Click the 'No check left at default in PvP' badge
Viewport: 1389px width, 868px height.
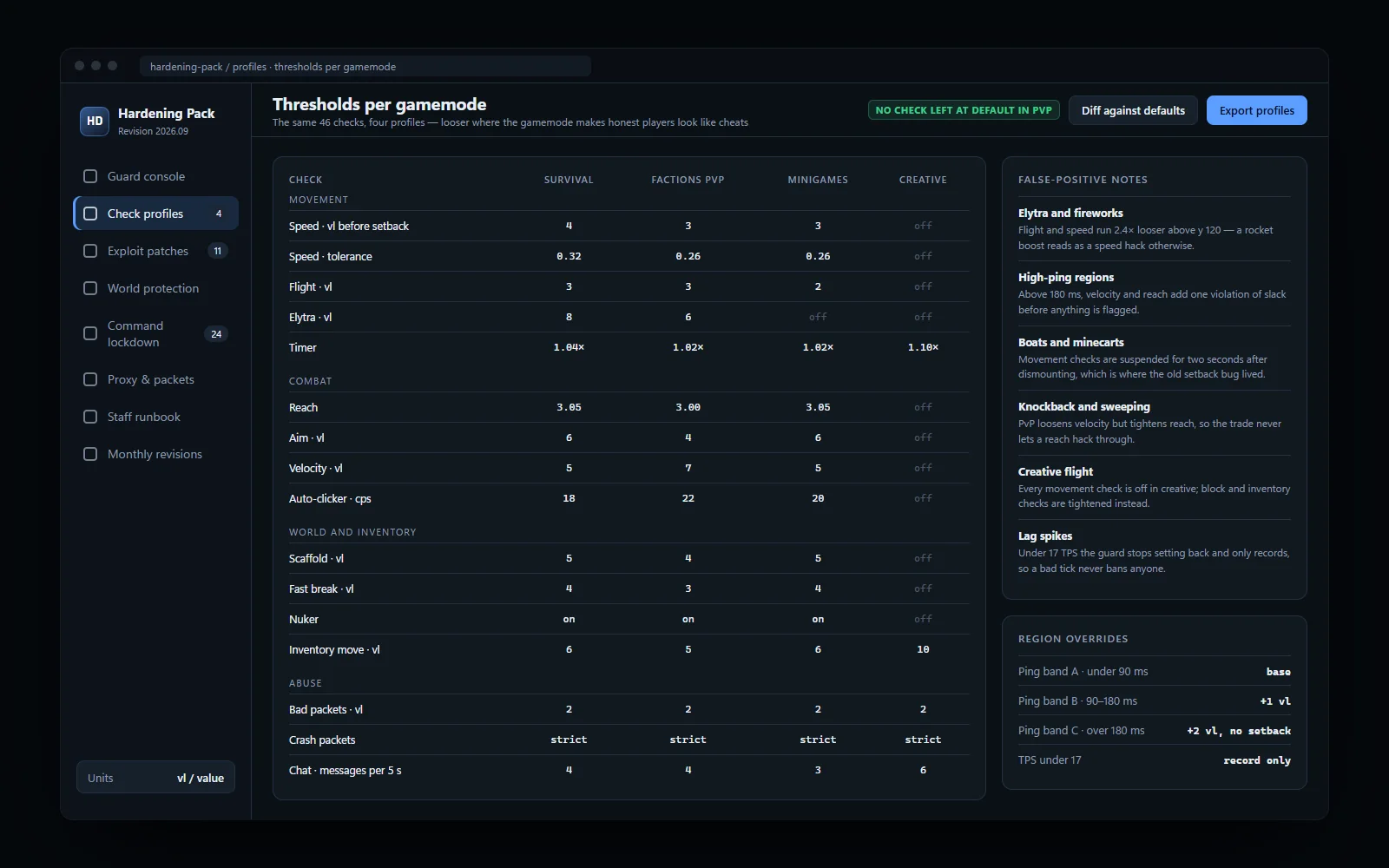click(964, 110)
